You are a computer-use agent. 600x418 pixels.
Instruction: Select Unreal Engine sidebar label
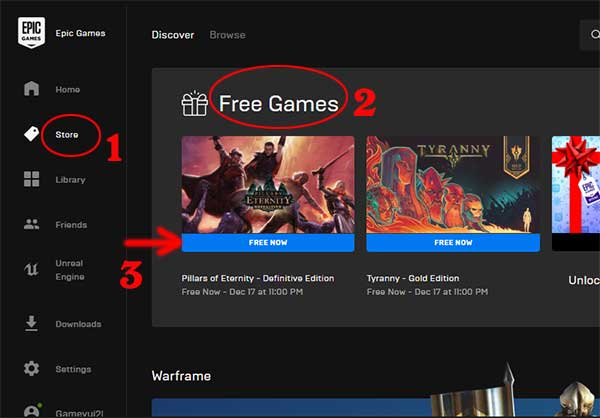70,270
